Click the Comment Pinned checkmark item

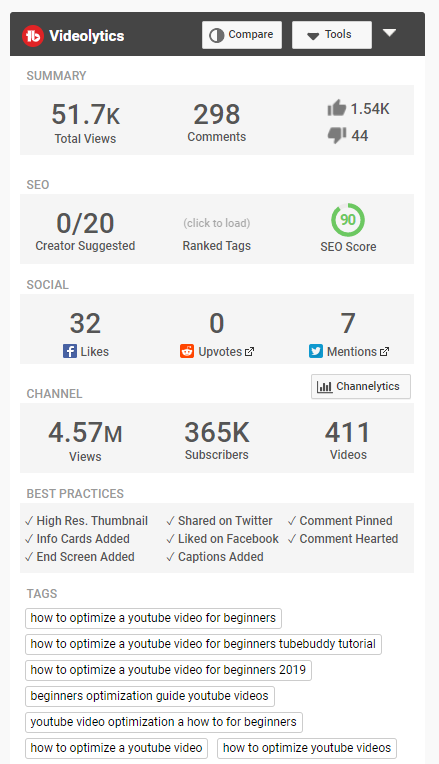[x=340, y=520]
